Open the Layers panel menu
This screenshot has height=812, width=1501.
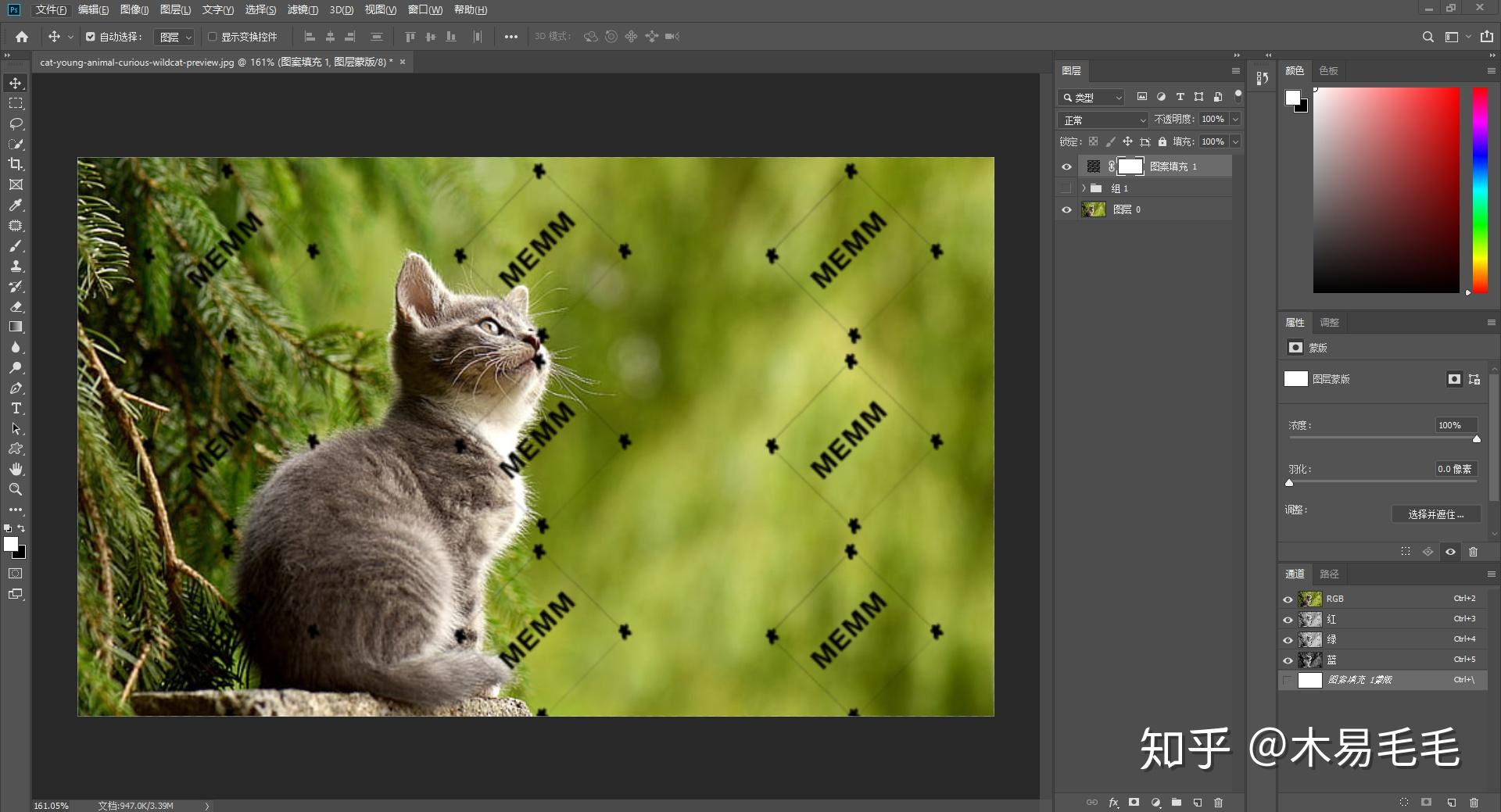pyautogui.click(x=1236, y=71)
